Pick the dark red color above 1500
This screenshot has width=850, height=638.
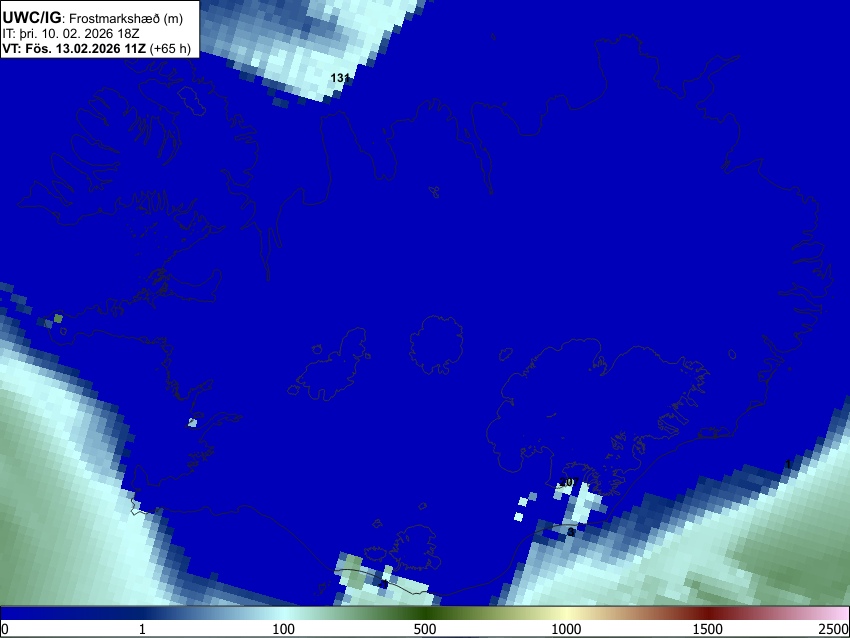click(707, 614)
